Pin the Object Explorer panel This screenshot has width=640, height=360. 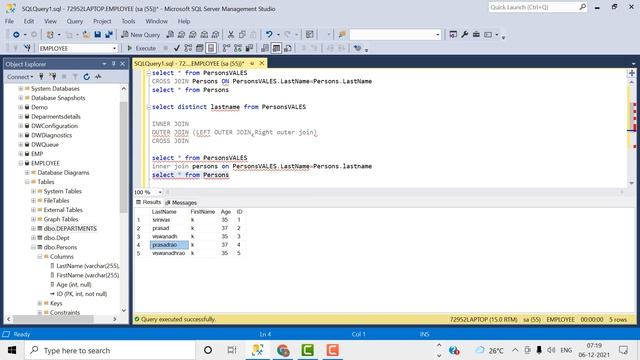point(114,64)
